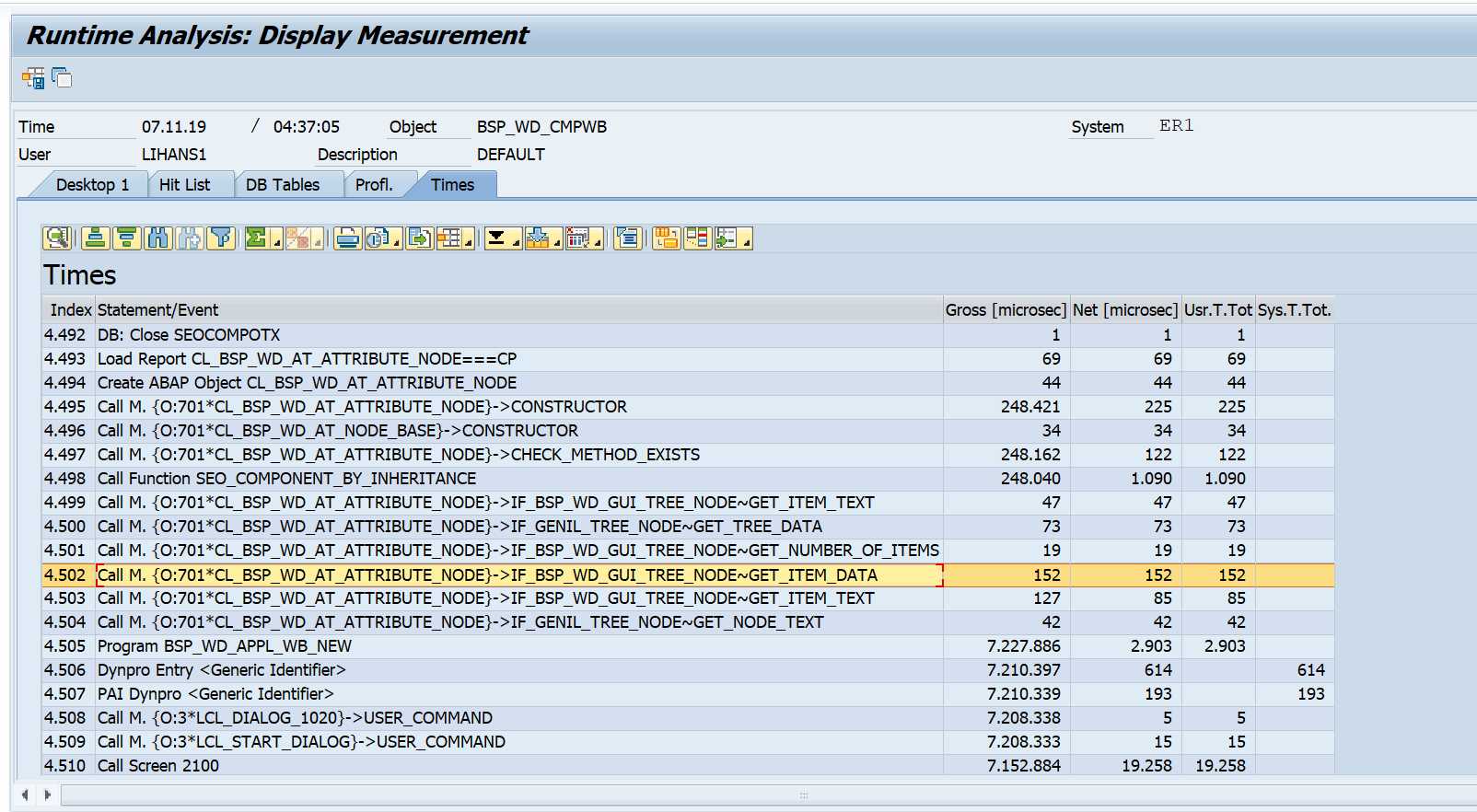Viewport: 1477px width, 812px height.
Task: Open dropdown arrow beside black down-arrow icon
Action: click(516, 239)
